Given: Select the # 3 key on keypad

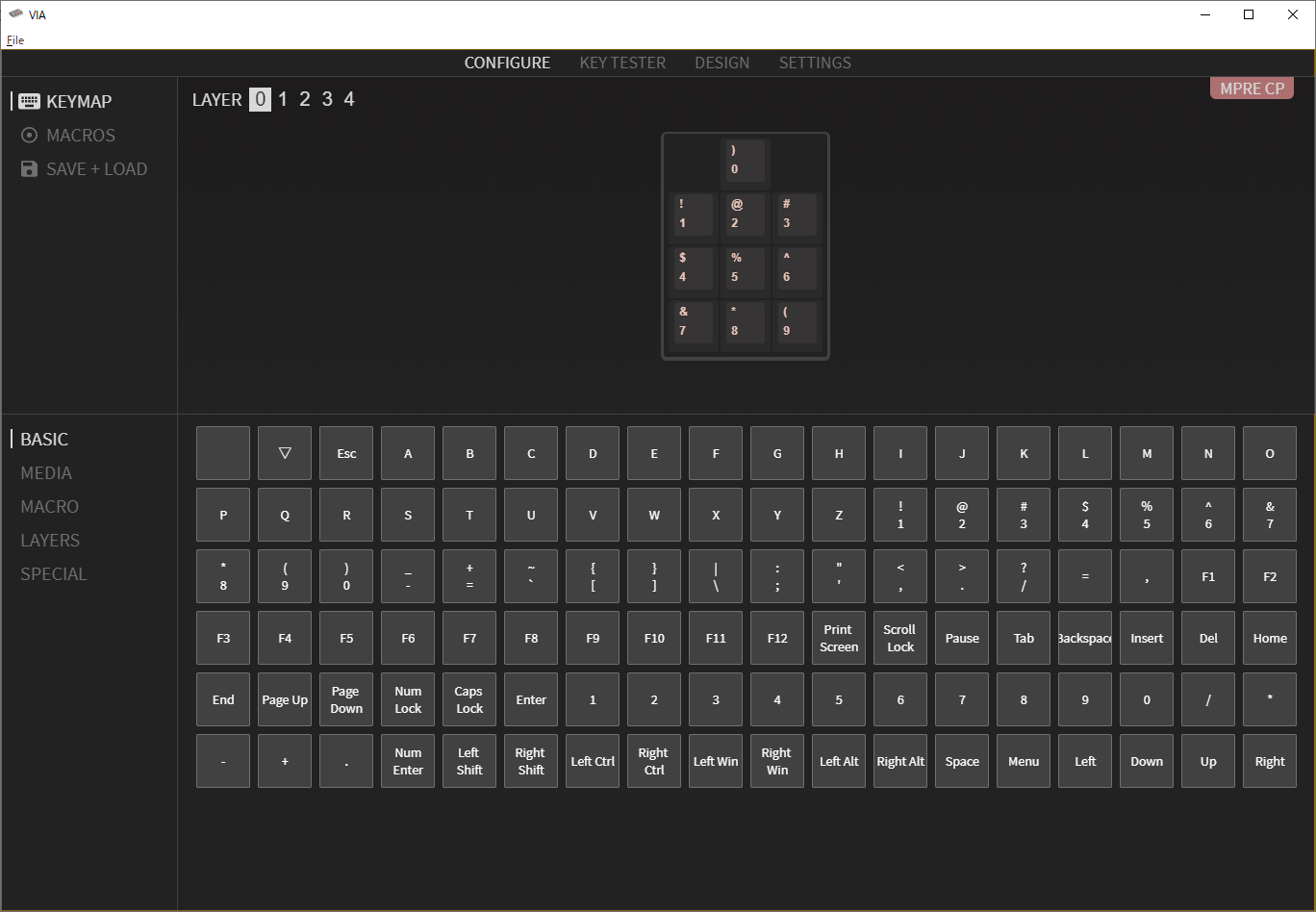Looking at the screenshot, I should click(x=797, y=215).
